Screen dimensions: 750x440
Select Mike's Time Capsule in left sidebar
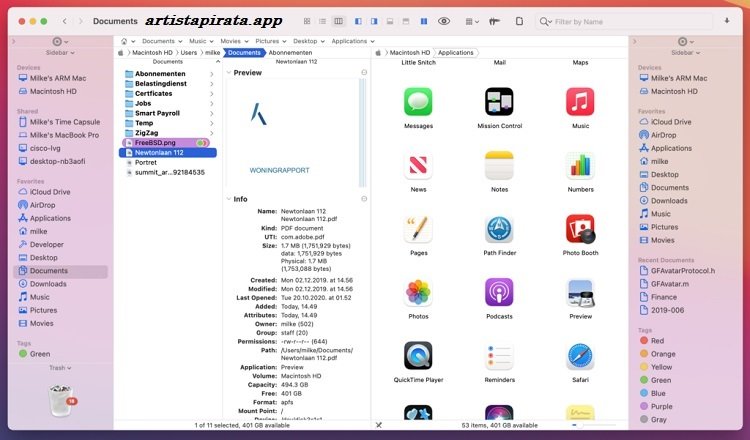pos(59,122)
